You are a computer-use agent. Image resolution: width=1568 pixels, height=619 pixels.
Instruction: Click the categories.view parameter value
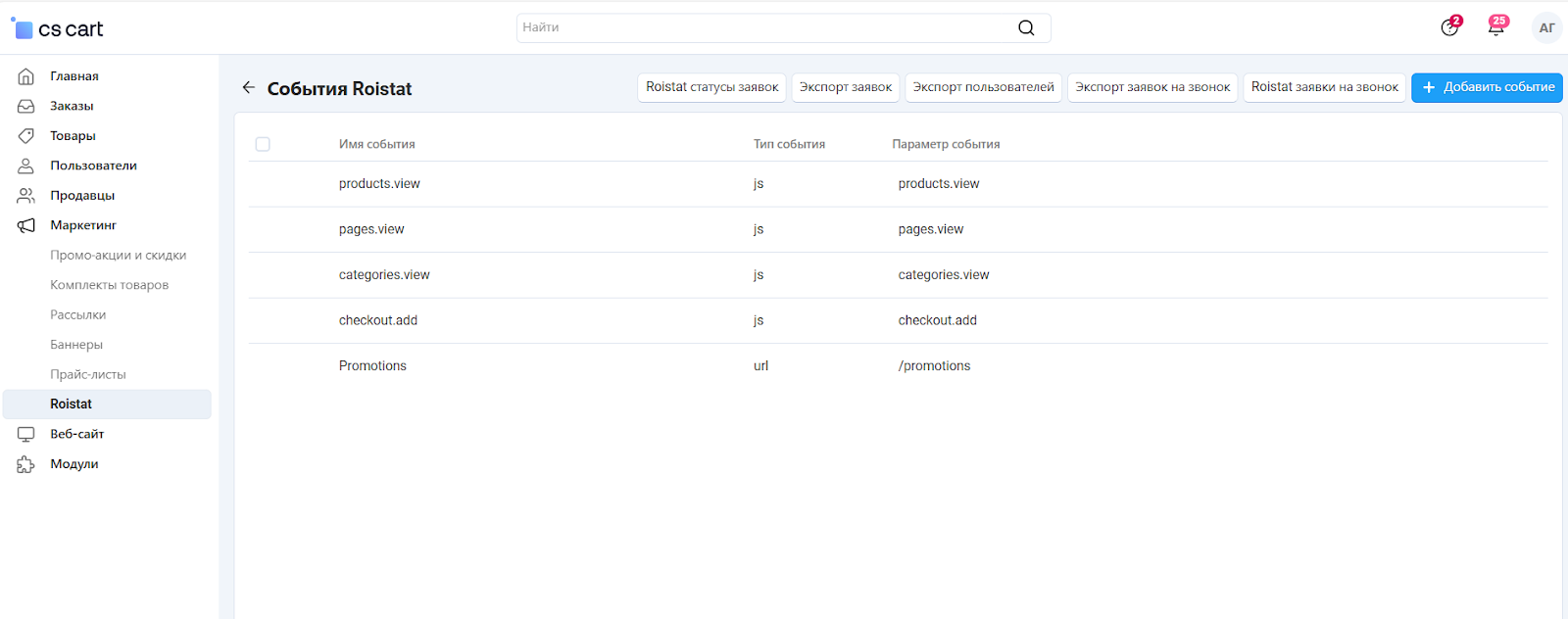tap(944, 275)
